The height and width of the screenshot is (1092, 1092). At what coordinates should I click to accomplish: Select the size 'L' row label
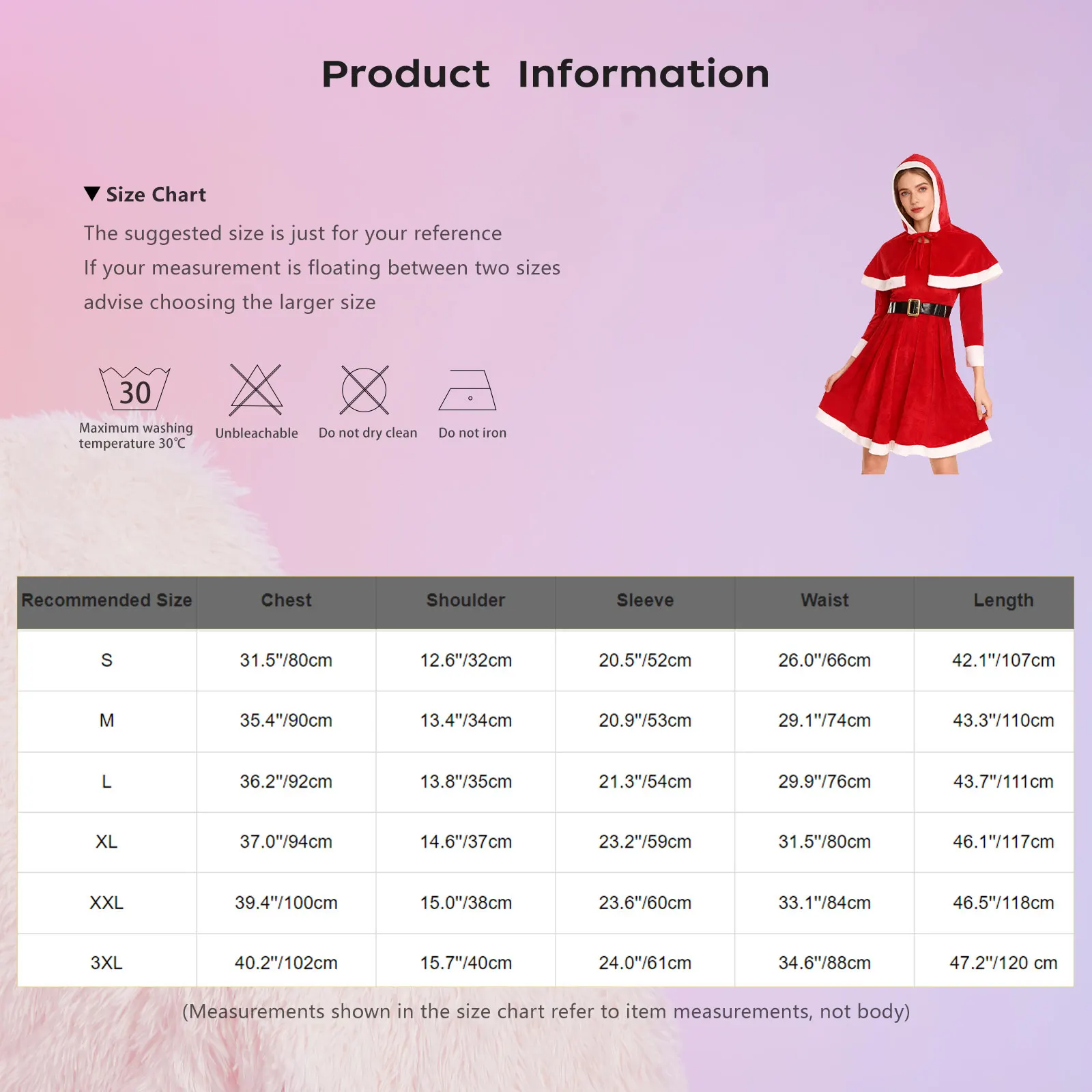click(106, 781)
